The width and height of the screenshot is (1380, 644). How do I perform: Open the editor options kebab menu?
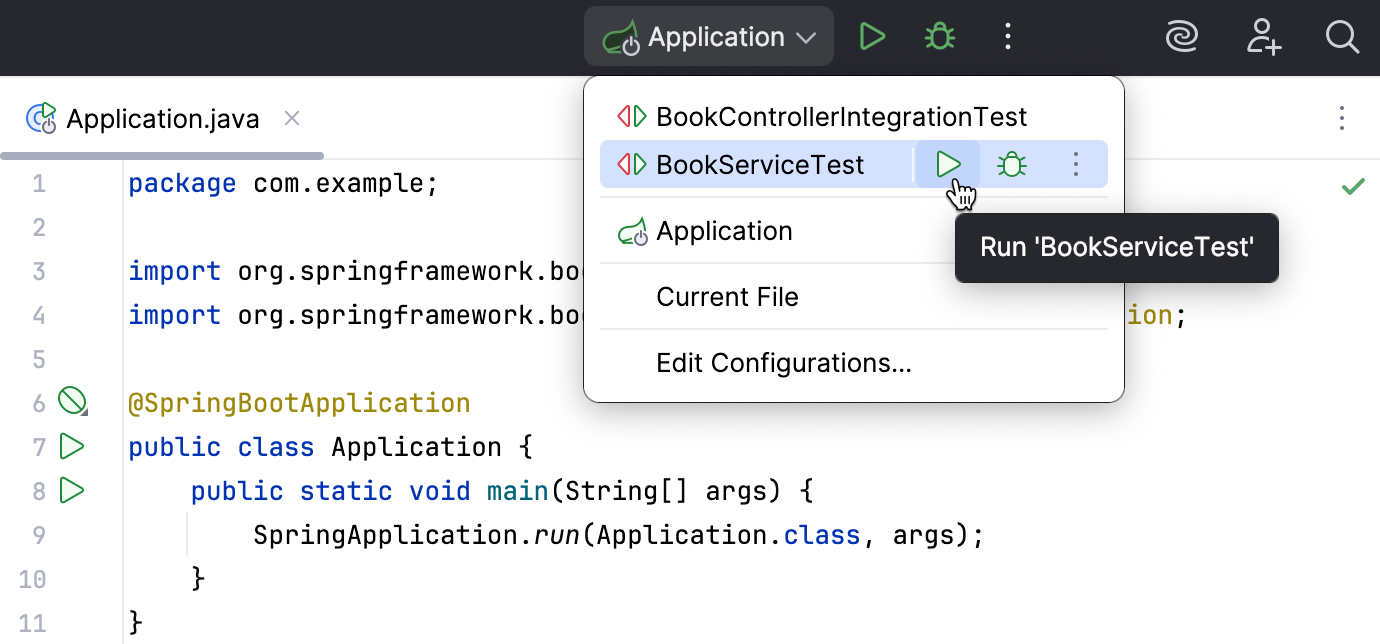tap(1341, 118)
